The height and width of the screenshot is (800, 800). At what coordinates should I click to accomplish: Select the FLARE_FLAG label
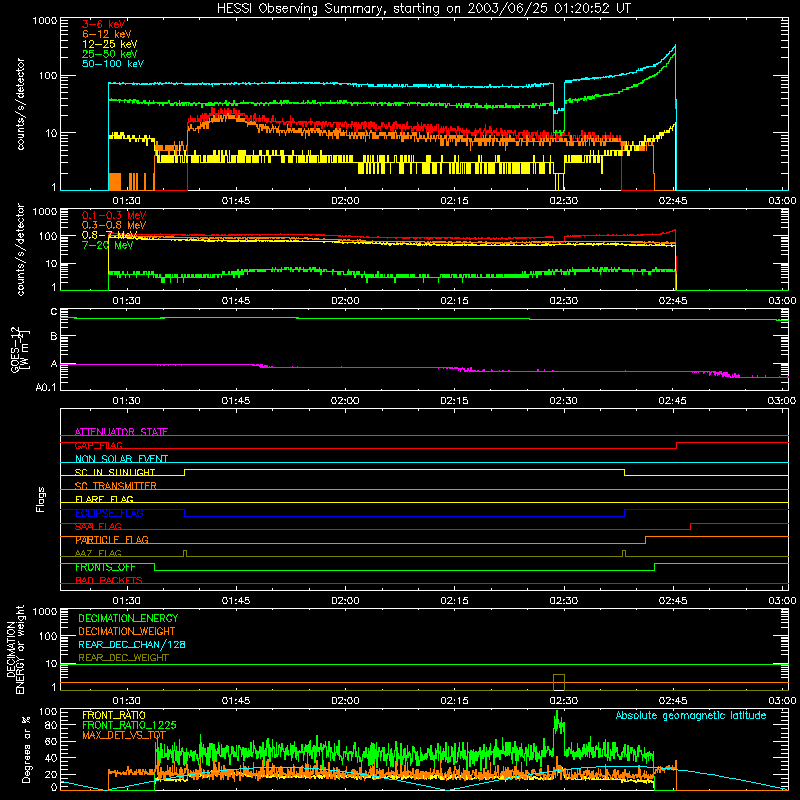(104, 499)
